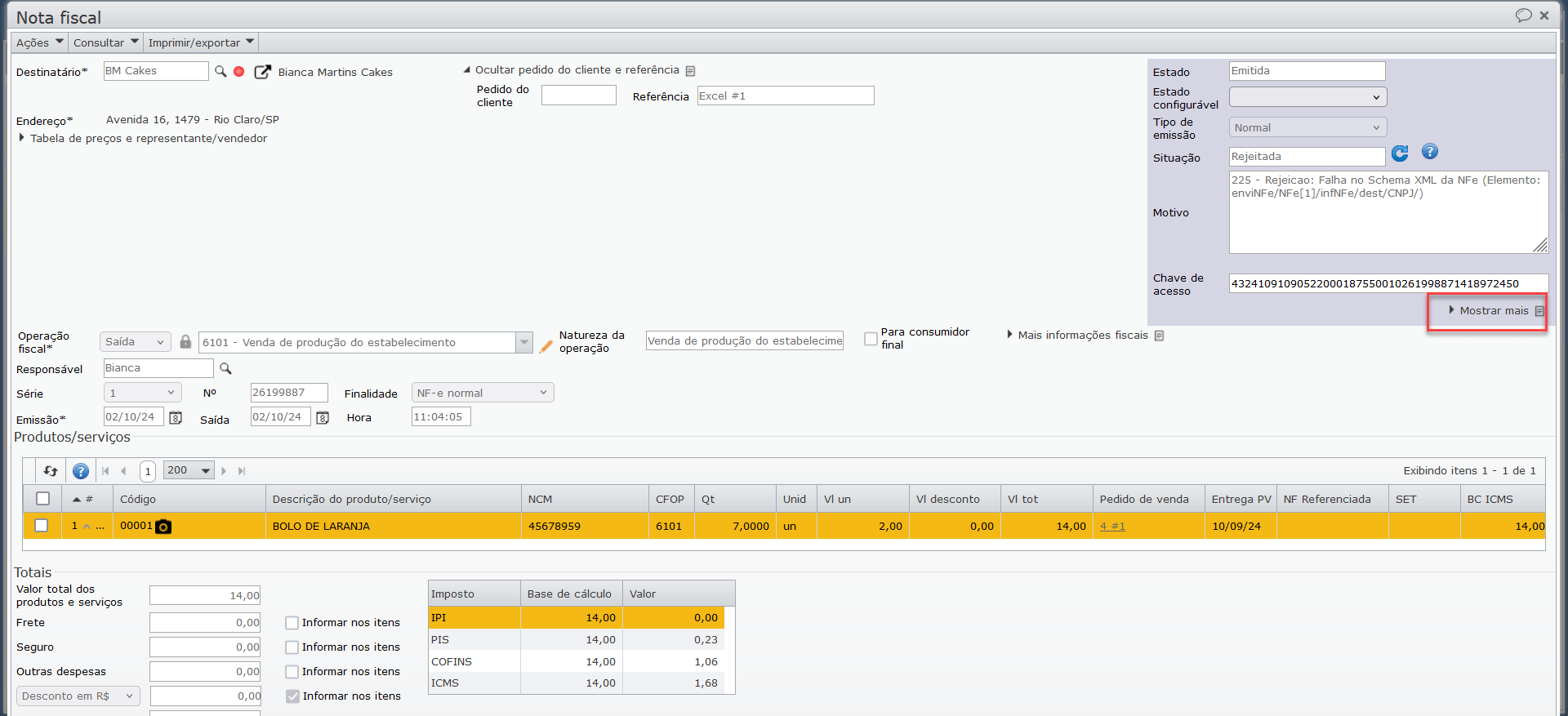The width and height of the screenshot is (1568, 716).
Task: Click the Destinatário input field
Action: (x=156, y=71)
